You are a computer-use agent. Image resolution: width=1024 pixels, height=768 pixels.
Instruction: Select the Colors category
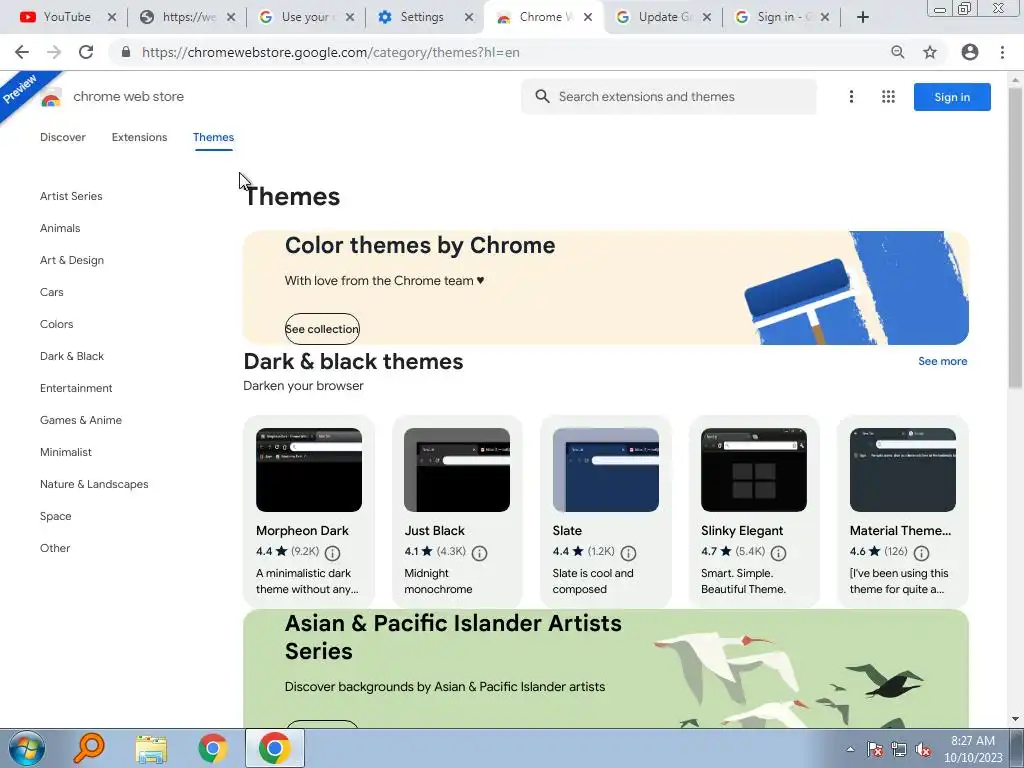click(x=57, y=324)
